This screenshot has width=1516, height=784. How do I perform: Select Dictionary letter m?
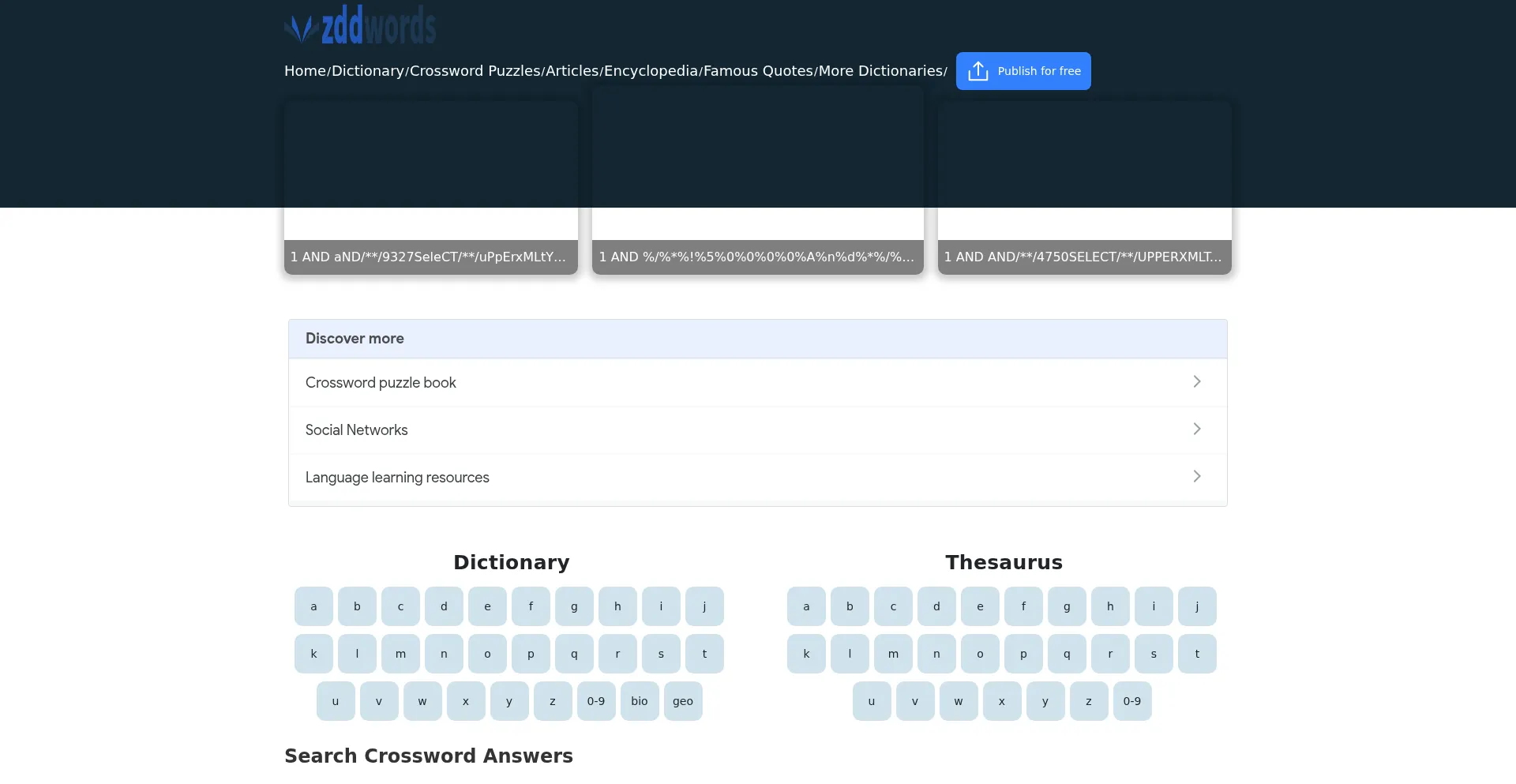(x=400, y=654)
